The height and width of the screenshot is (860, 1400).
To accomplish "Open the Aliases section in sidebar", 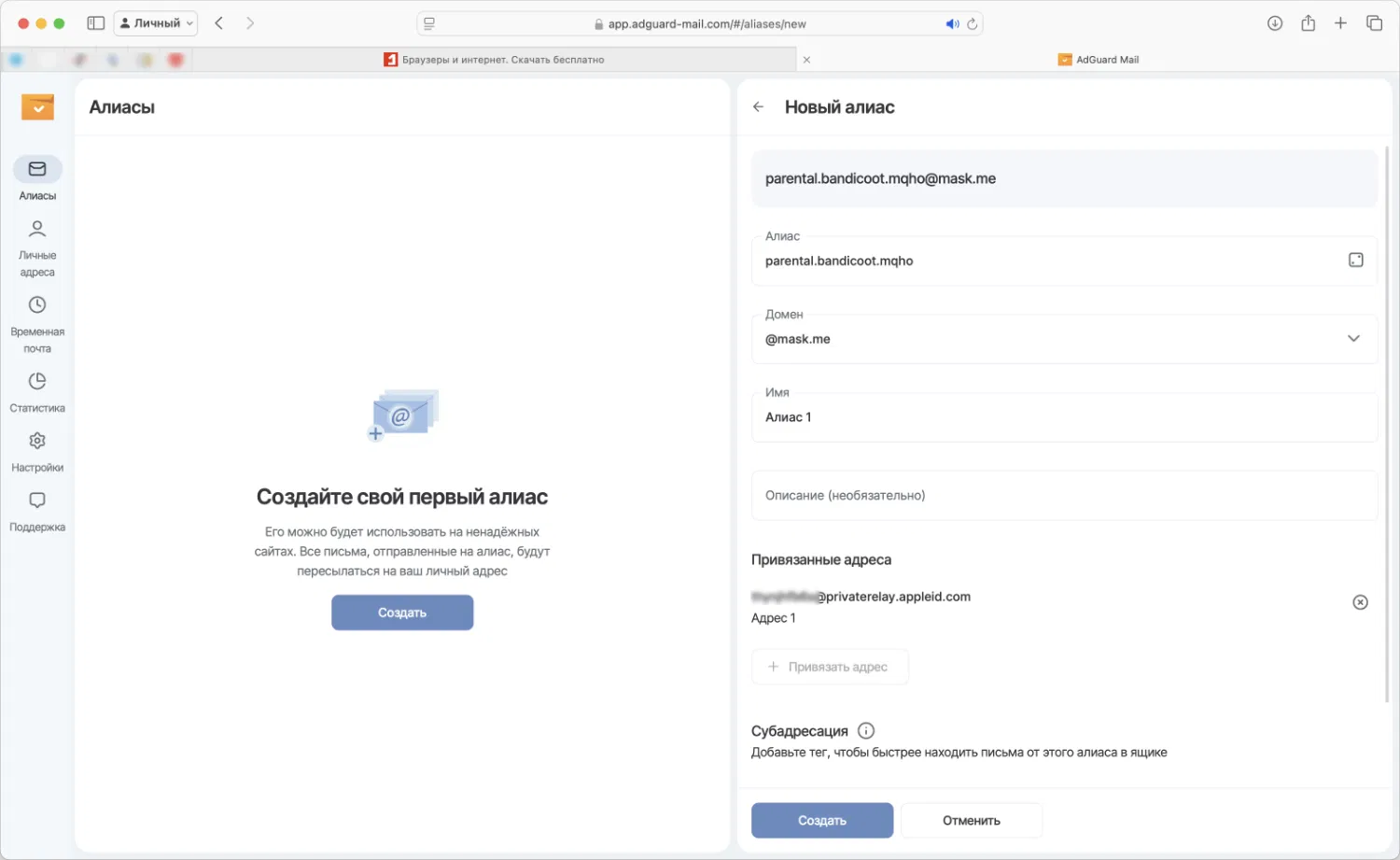I will (37, 170).
